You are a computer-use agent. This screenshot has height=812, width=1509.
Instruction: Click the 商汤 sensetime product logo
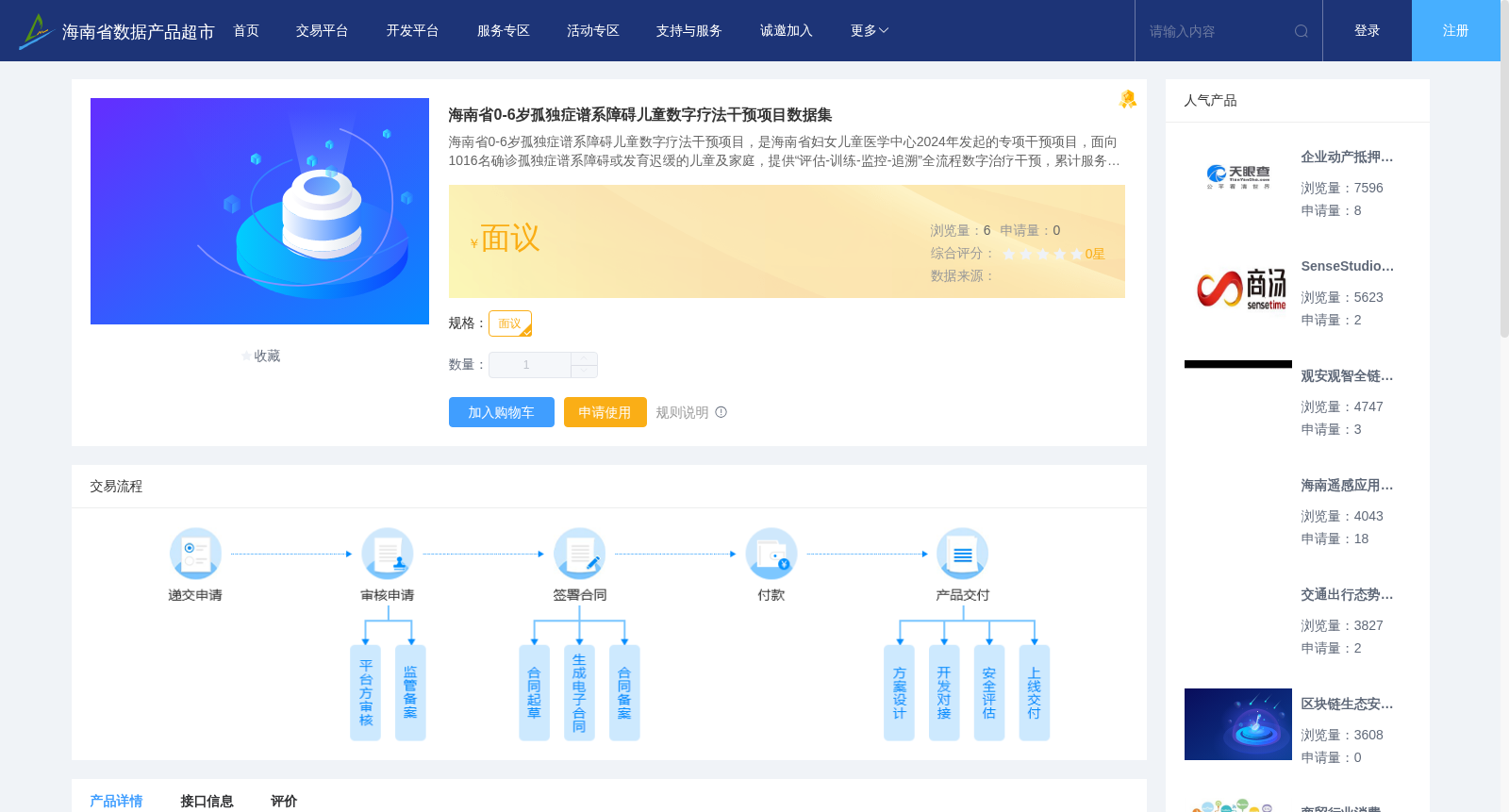1240,289
